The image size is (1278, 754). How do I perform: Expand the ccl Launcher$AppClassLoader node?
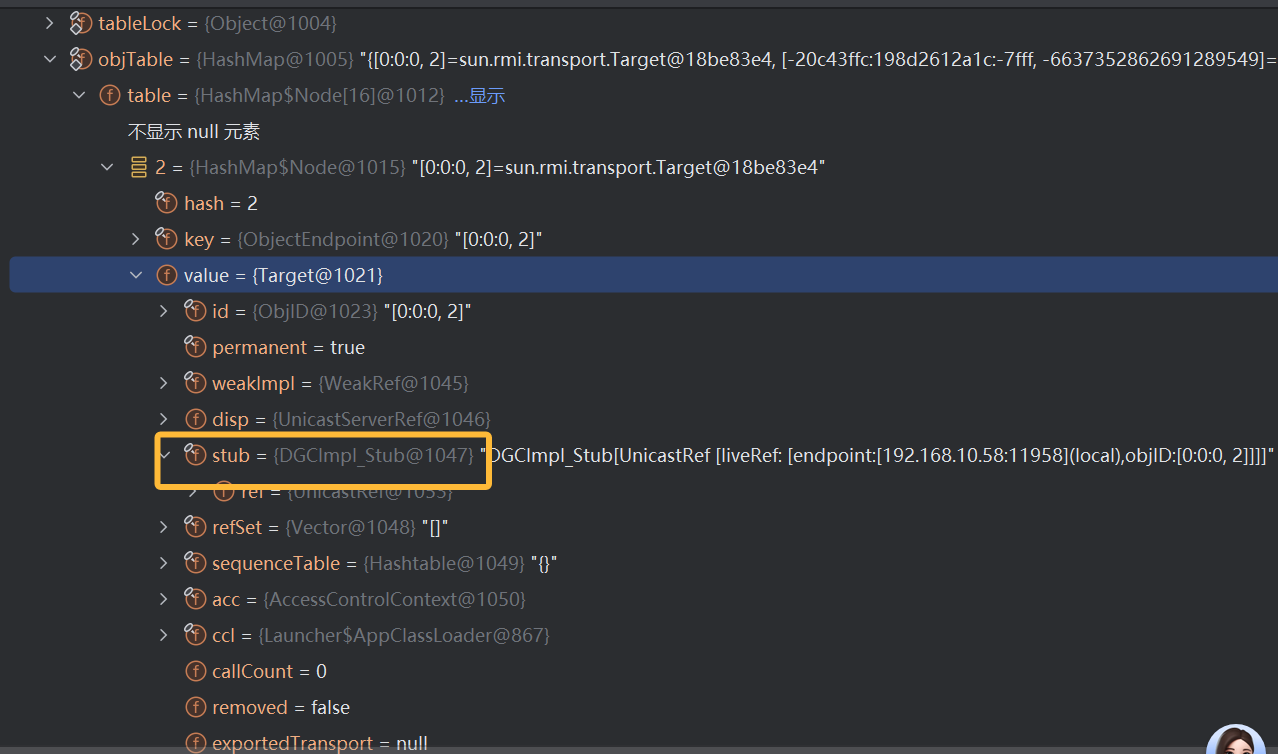(x=165, y=636)
